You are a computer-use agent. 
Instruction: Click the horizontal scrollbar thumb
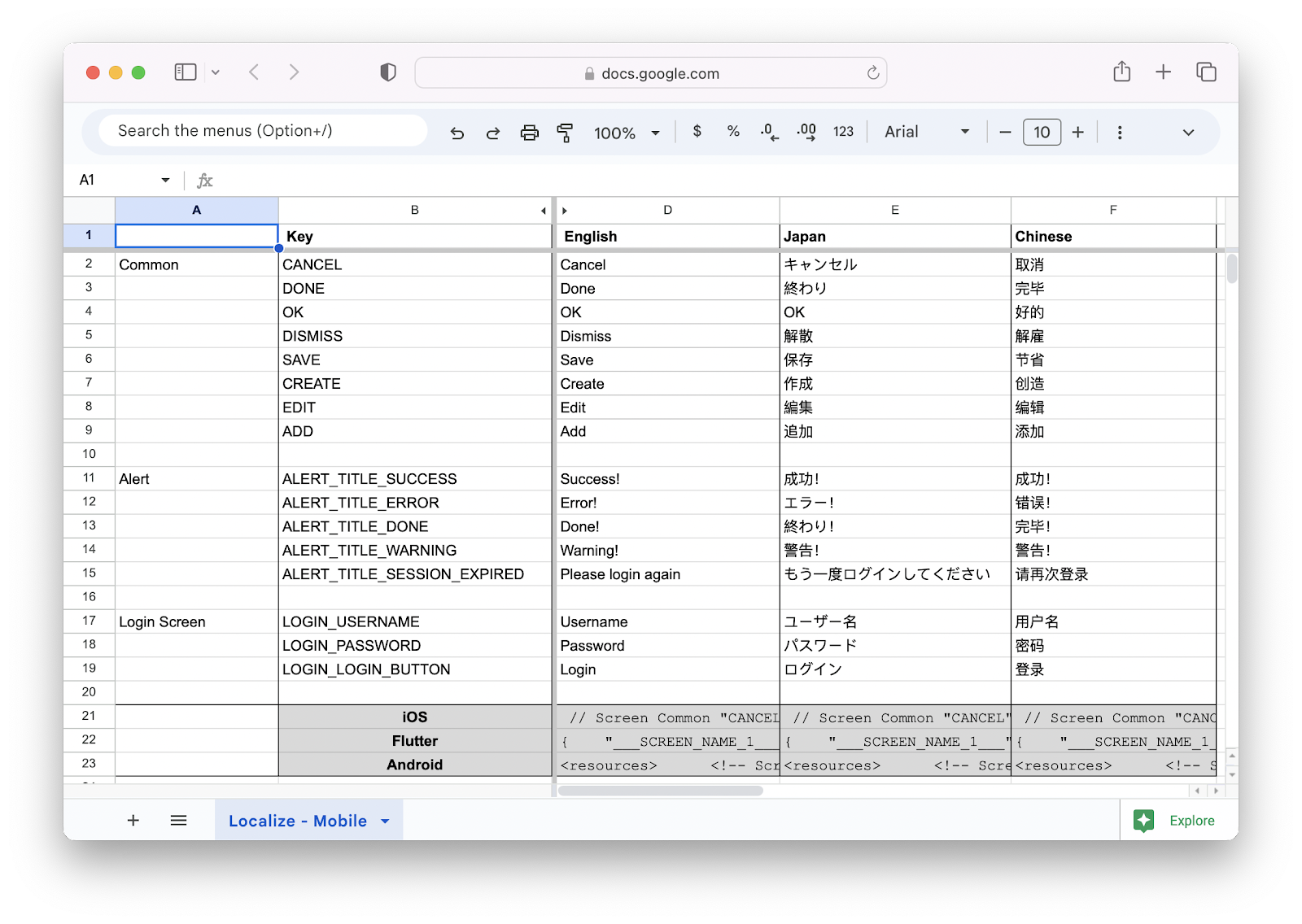click(x=660, y=791)
